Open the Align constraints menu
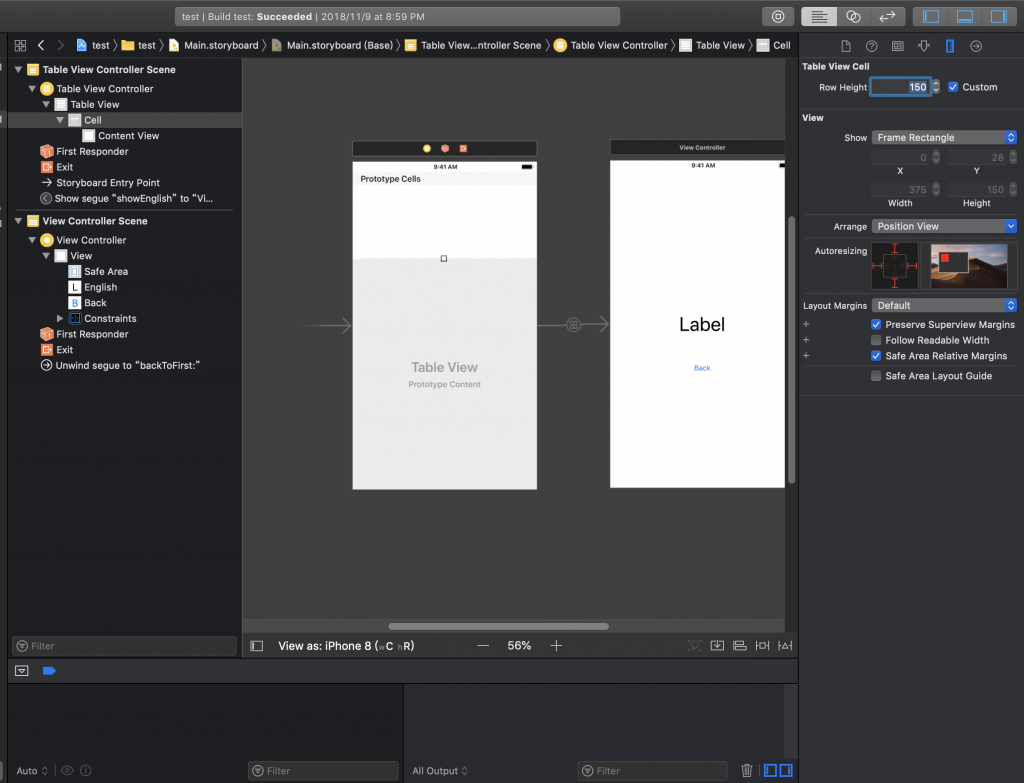 (x=739, y=646)
